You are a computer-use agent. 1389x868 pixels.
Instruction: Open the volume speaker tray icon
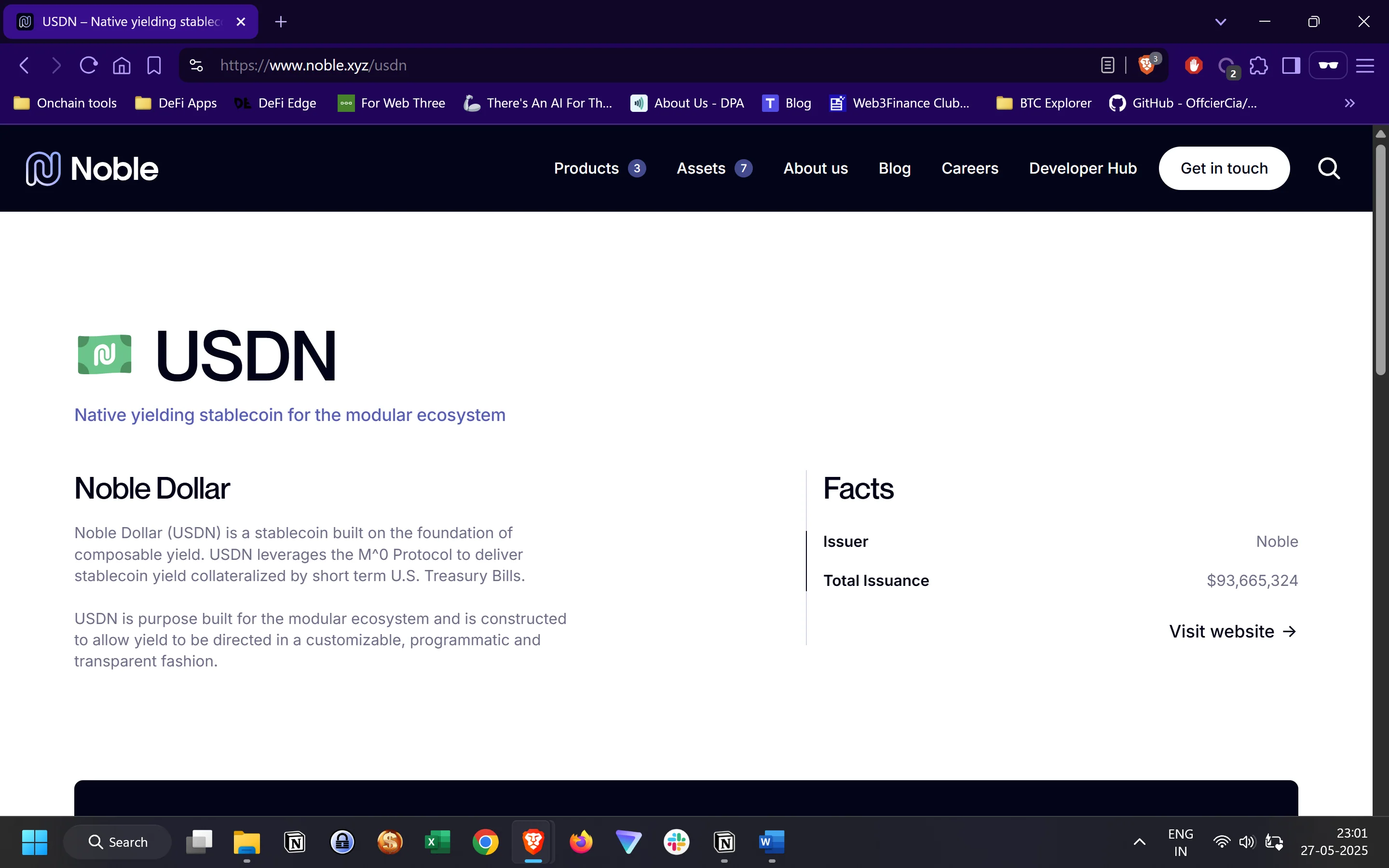1247,842
